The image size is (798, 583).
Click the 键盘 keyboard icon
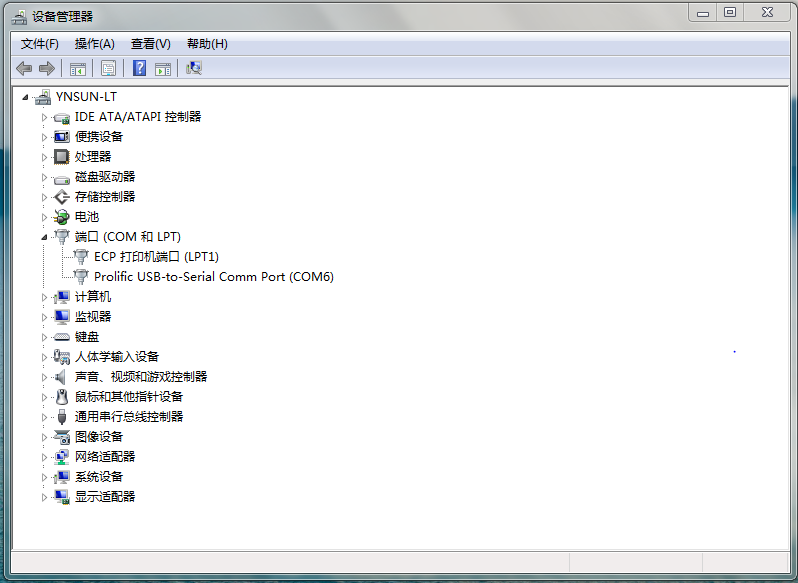pos(62,337)
